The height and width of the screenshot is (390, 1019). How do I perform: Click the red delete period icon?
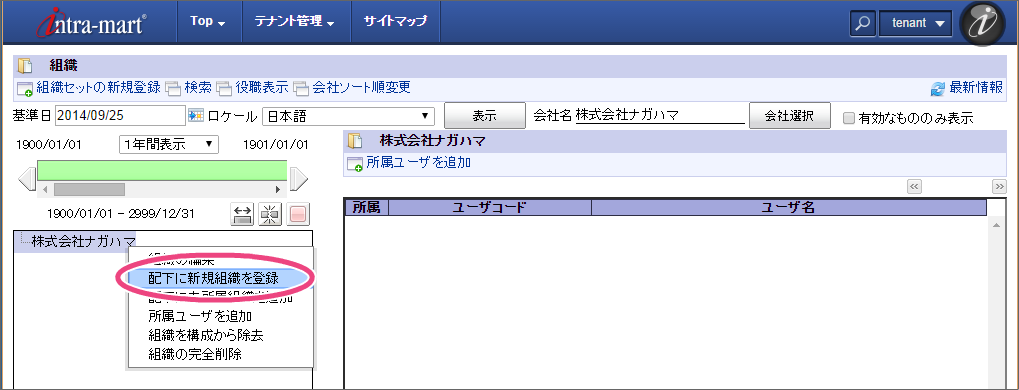coord(299,214)
